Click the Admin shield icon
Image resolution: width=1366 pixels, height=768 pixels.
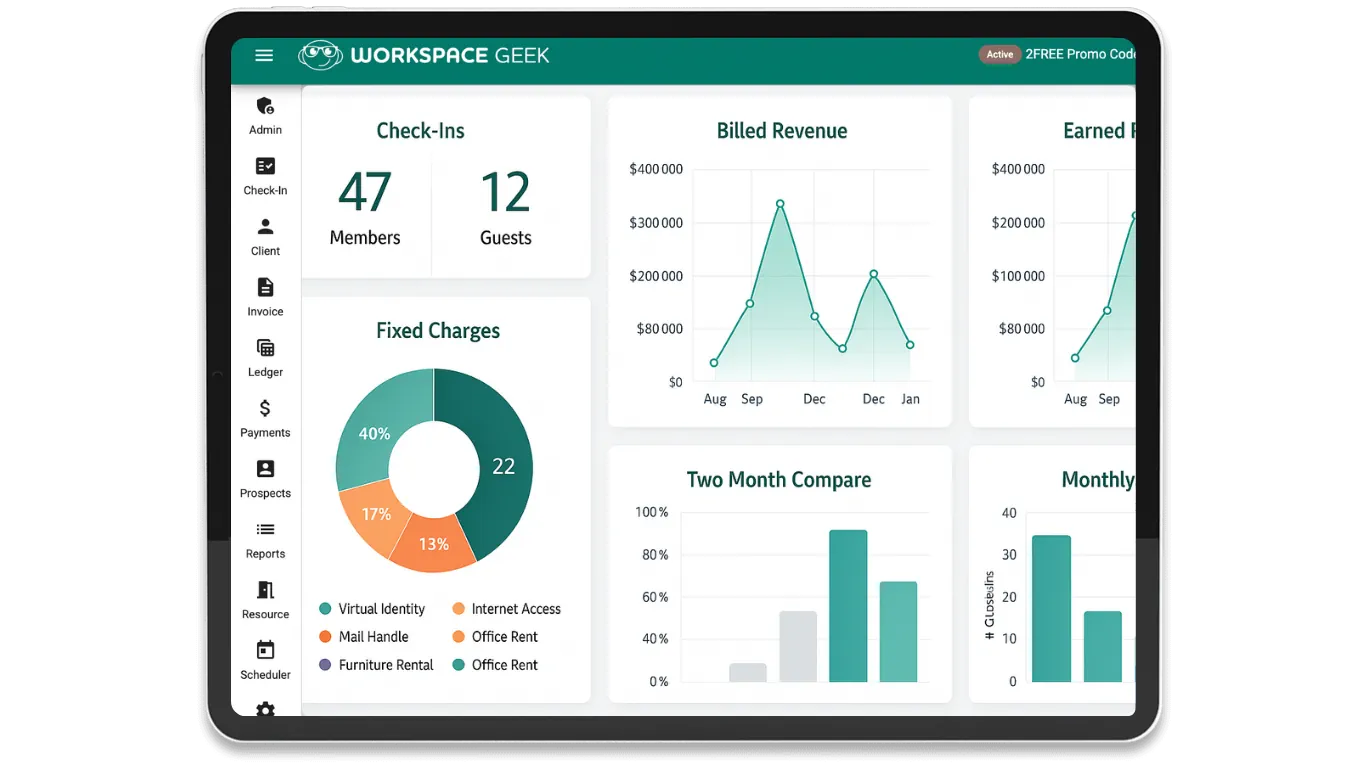pyautogui.click(x=265, y=106)
